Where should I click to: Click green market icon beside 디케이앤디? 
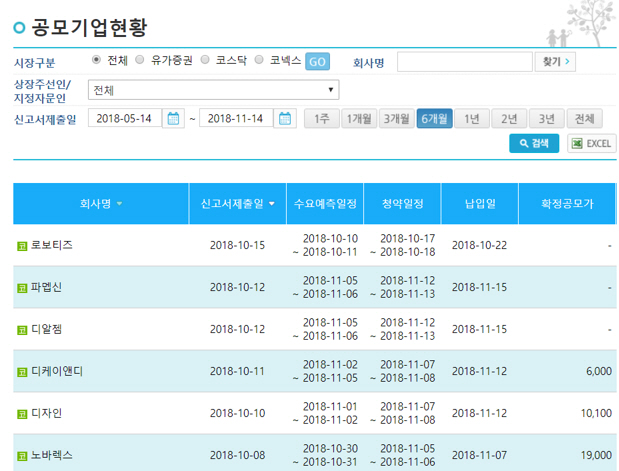tap(22, 372)
